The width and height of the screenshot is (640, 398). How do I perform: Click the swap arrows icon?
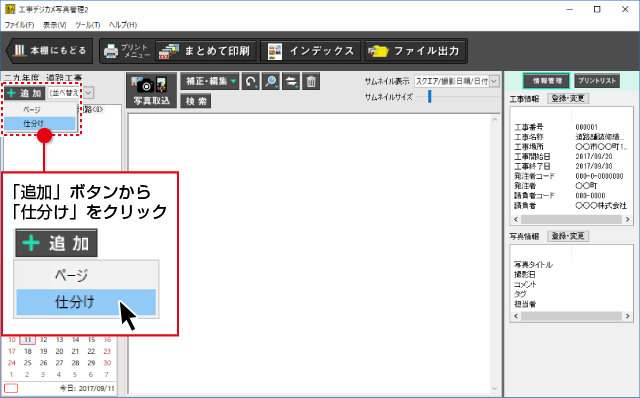(291, 81)
